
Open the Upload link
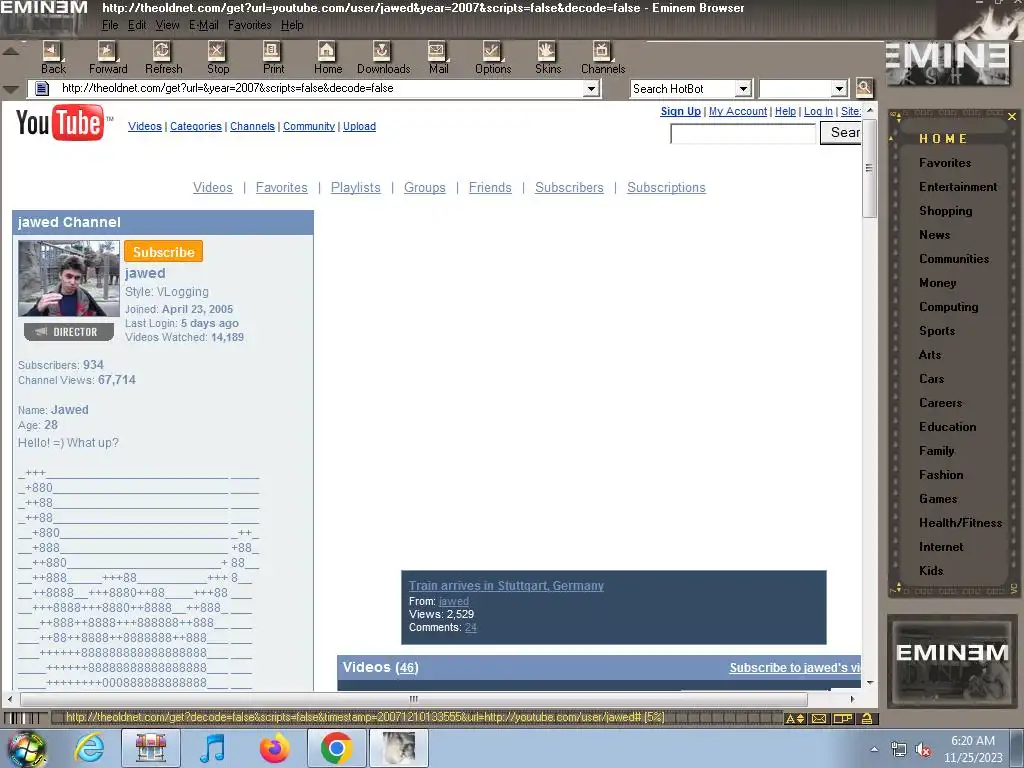tap(359, 126)
